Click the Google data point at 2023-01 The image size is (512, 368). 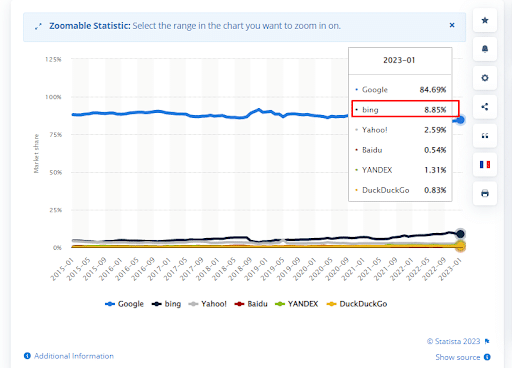tap(460, 120)
